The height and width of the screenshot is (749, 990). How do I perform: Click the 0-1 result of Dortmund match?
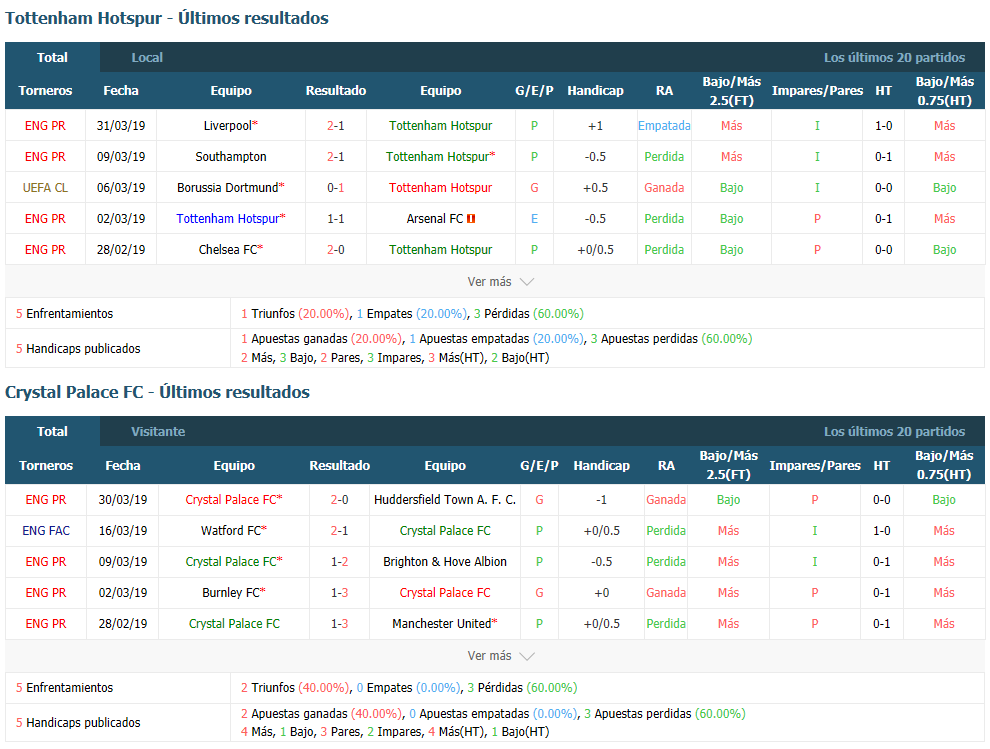click(336, 188)
